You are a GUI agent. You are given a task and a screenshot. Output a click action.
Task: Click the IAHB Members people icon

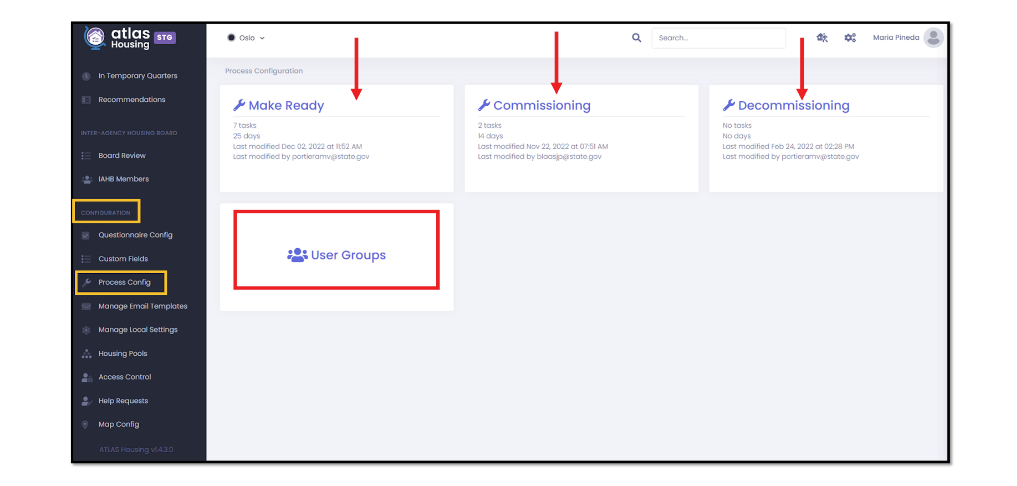(86, 180)
